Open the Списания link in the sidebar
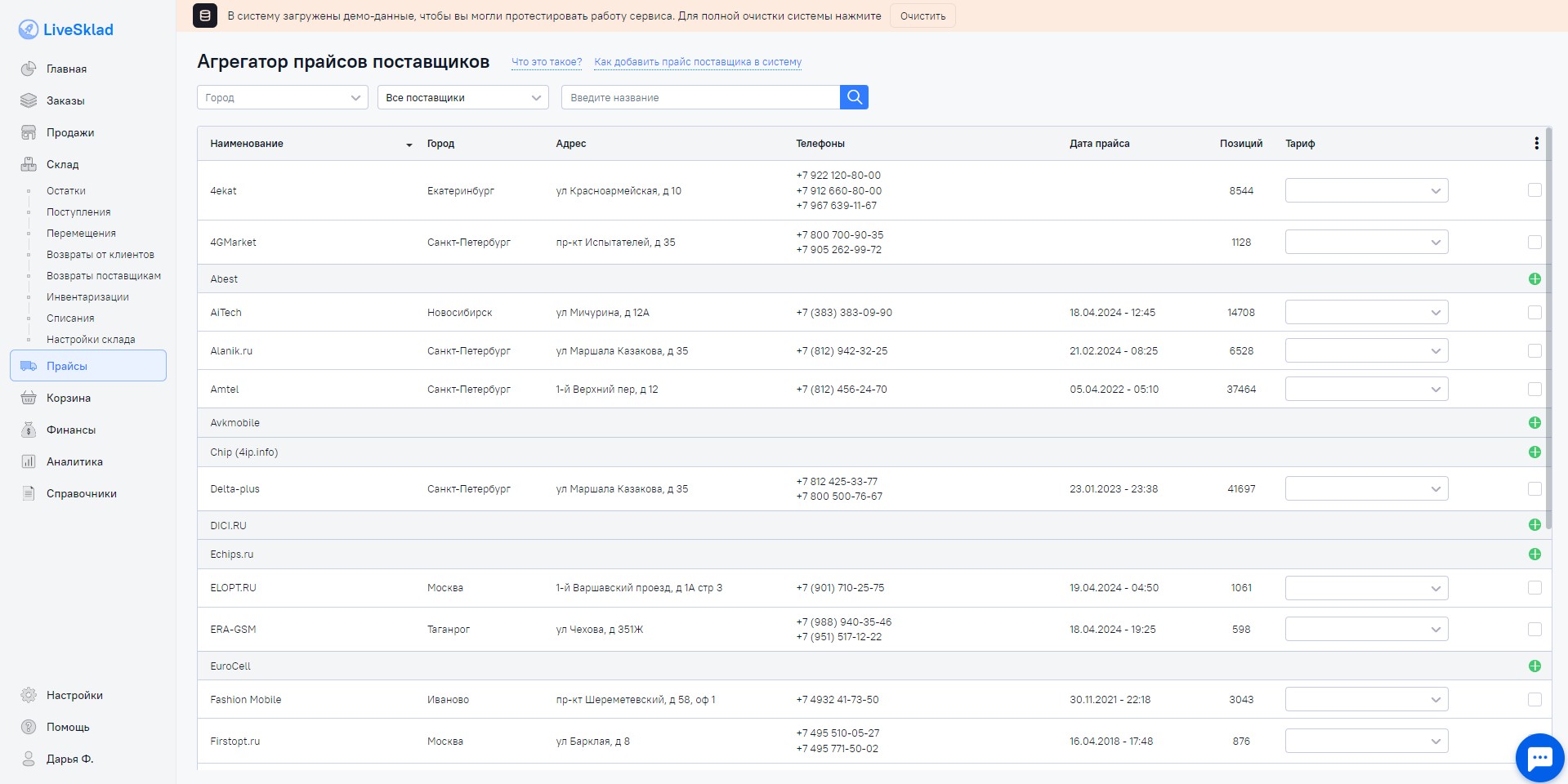 (x=70, y=318)
